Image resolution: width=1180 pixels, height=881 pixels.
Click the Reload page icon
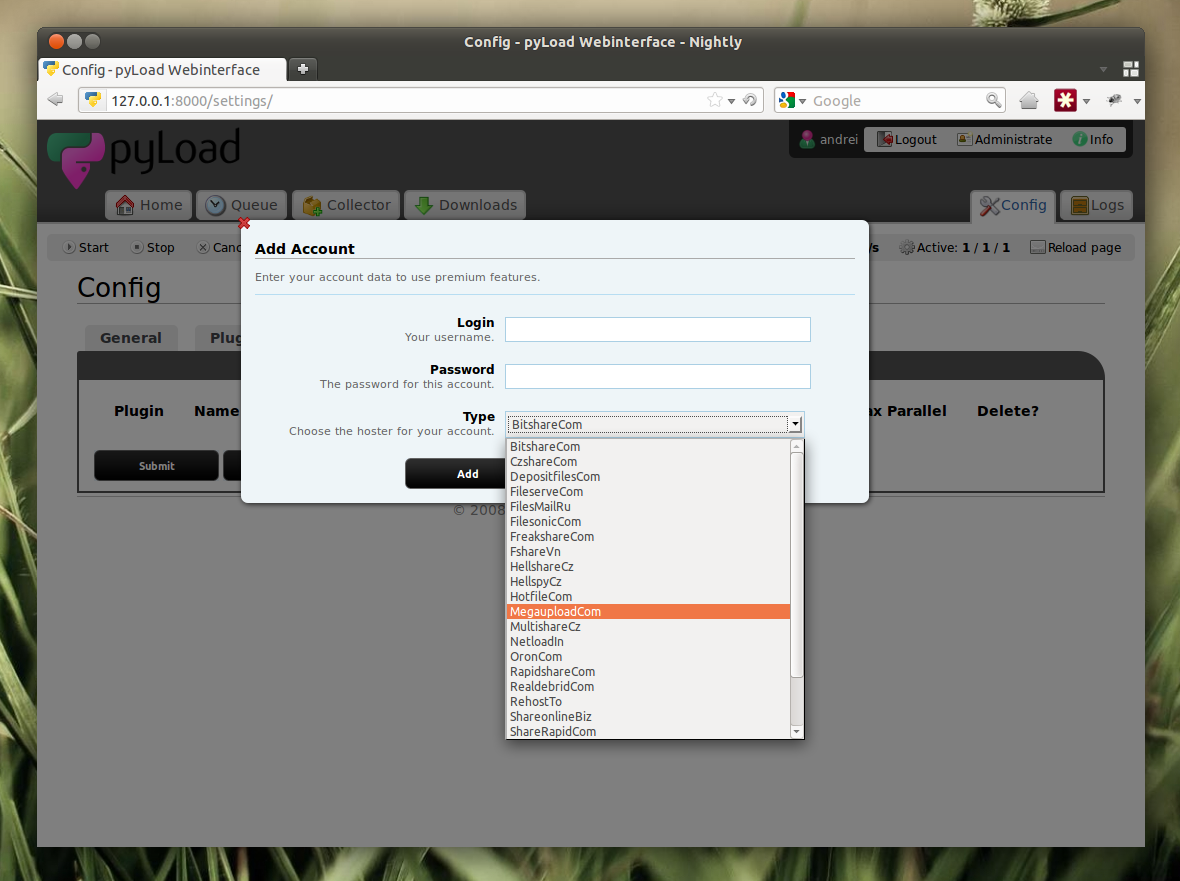point(1037,247)
